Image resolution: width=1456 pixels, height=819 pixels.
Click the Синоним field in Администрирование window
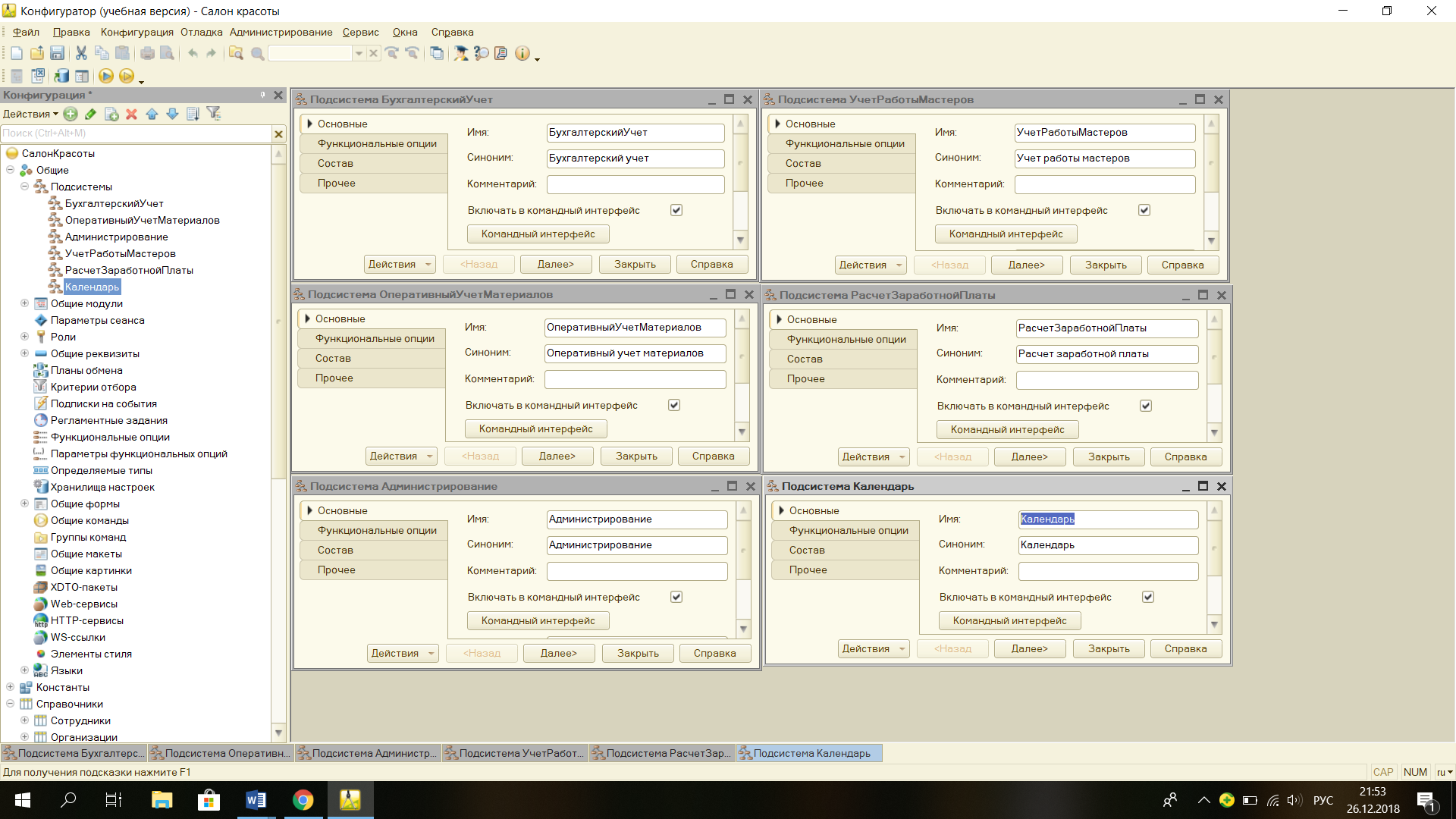pos(637,544)
